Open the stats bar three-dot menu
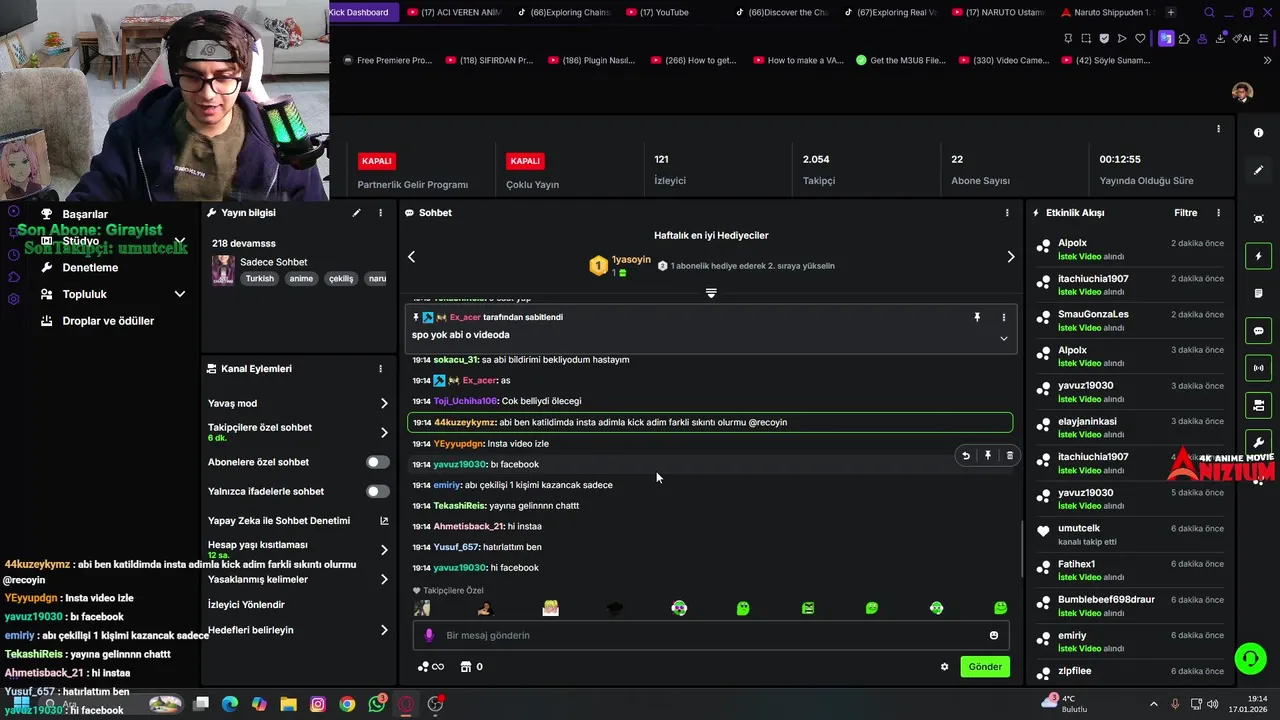 click(1218, 129)
